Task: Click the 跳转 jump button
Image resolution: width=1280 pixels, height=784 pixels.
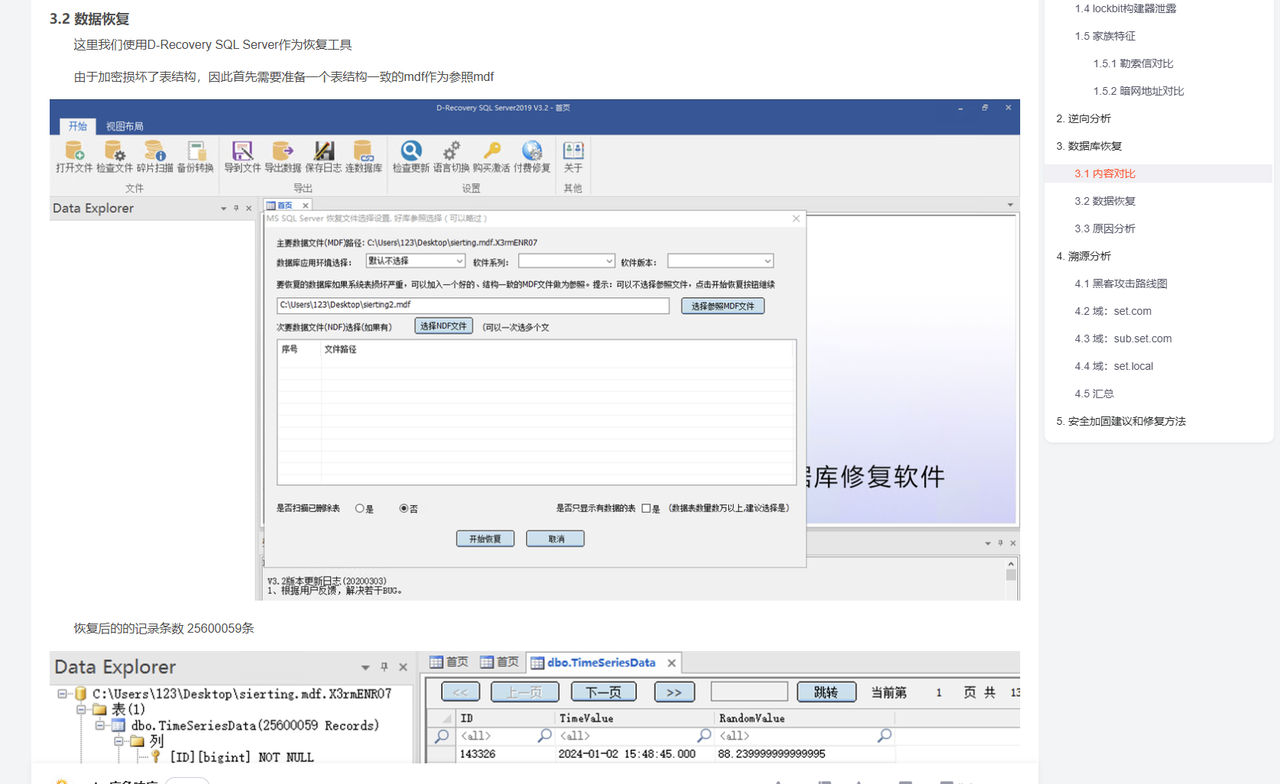Action: coord(825,692)
